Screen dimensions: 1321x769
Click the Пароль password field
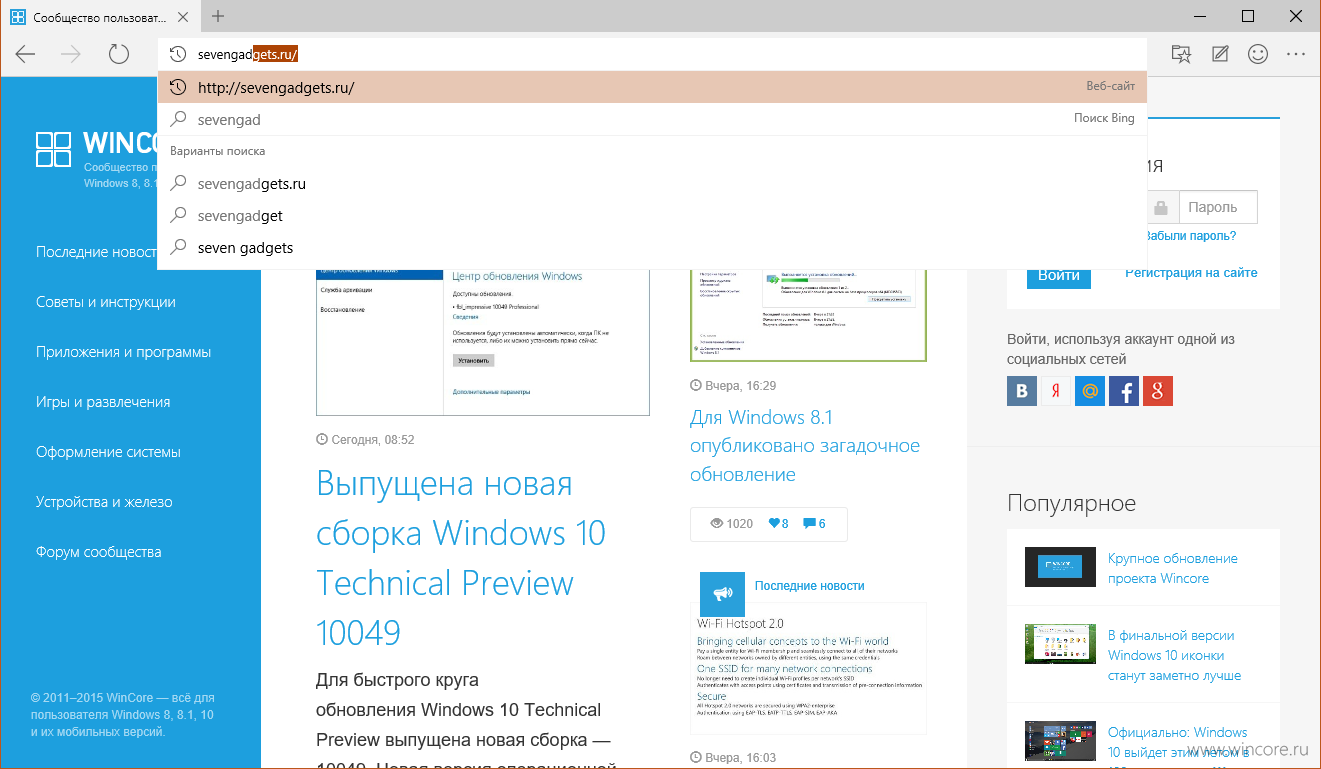pyautogui.click(x=1218, y=207)
